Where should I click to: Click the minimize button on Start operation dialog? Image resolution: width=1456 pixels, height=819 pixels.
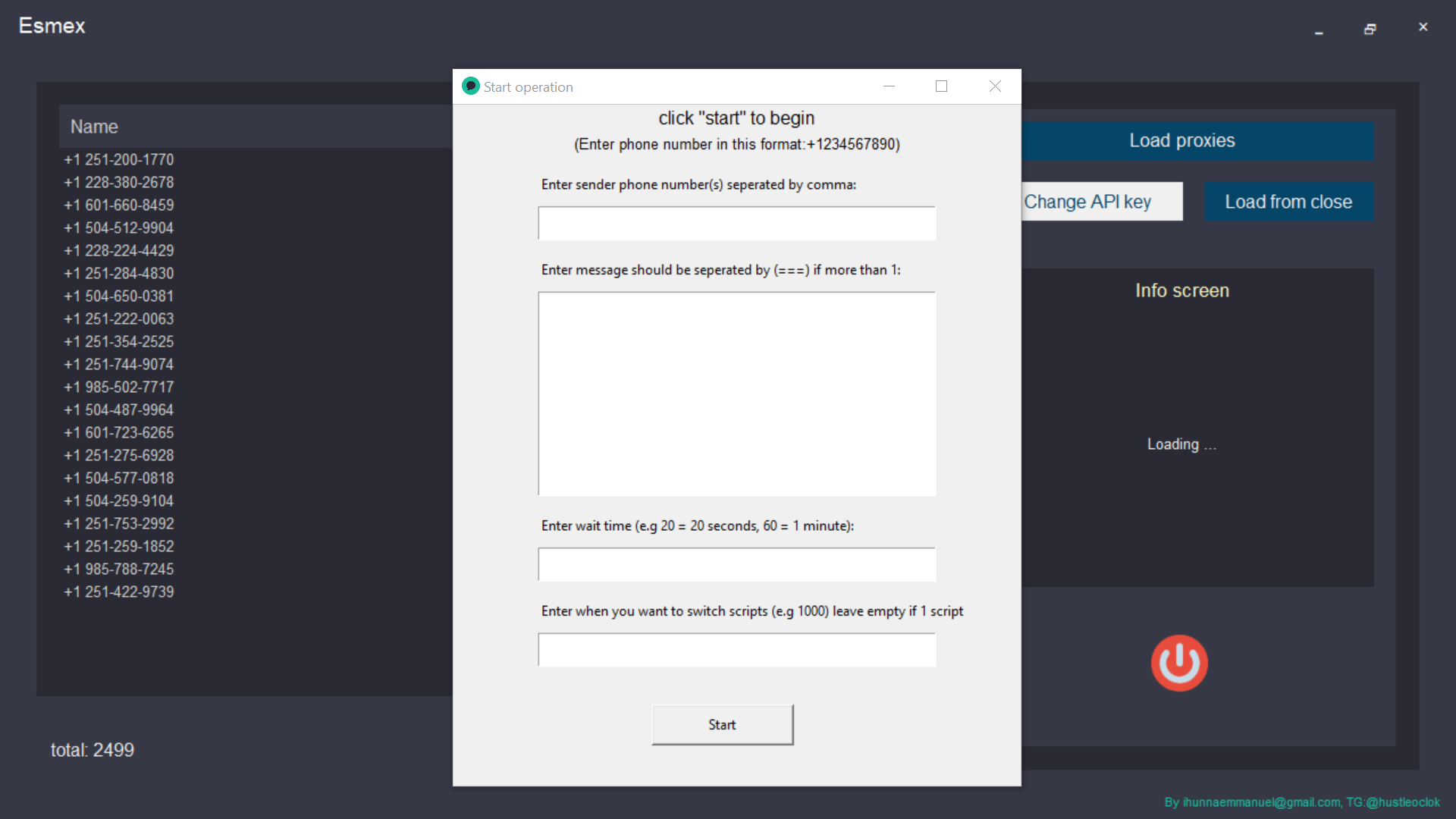(x=889, y=87)
